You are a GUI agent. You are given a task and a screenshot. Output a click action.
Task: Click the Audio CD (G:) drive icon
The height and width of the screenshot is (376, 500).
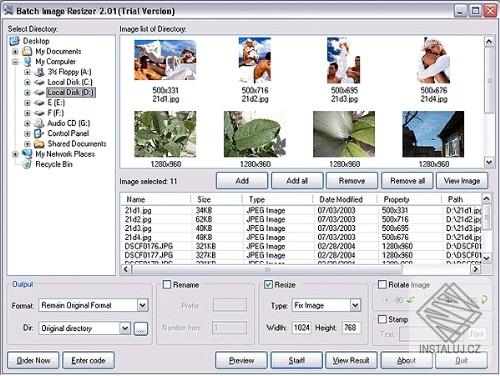tap(39, 123)
